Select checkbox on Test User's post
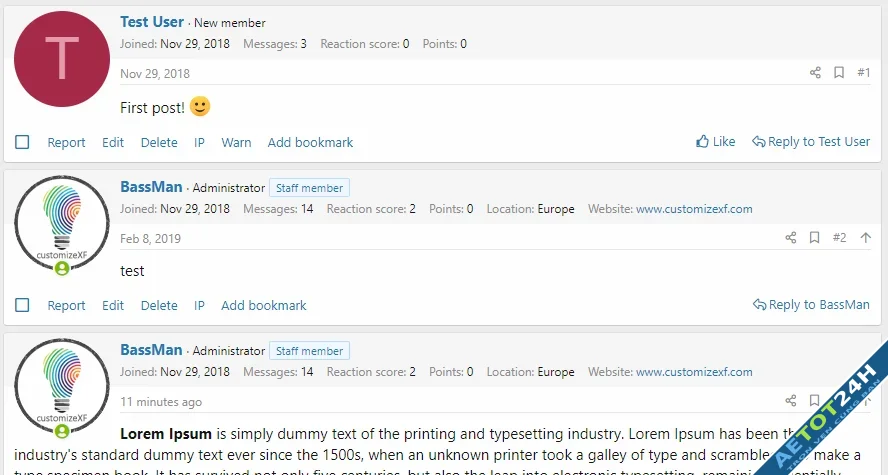The image size is (888, 475). click(x=22, y=142)
